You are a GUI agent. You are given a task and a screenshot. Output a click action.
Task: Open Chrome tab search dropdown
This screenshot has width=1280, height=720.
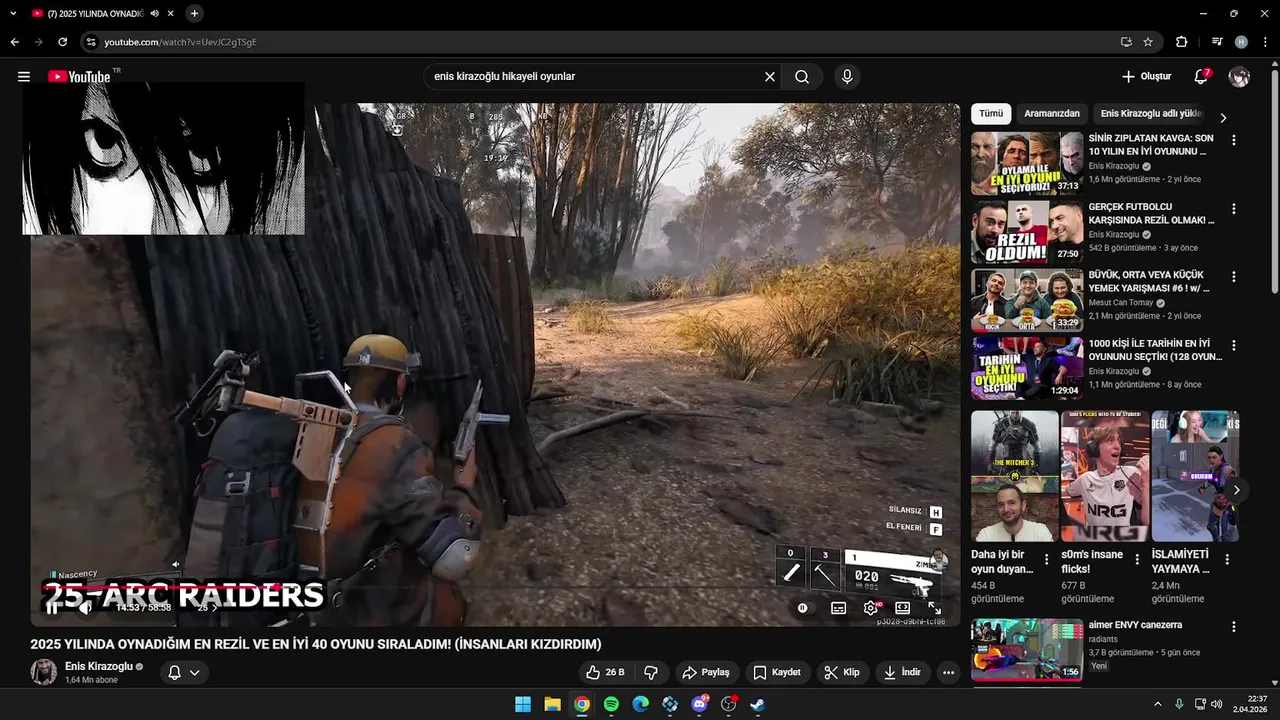(13, 14)
